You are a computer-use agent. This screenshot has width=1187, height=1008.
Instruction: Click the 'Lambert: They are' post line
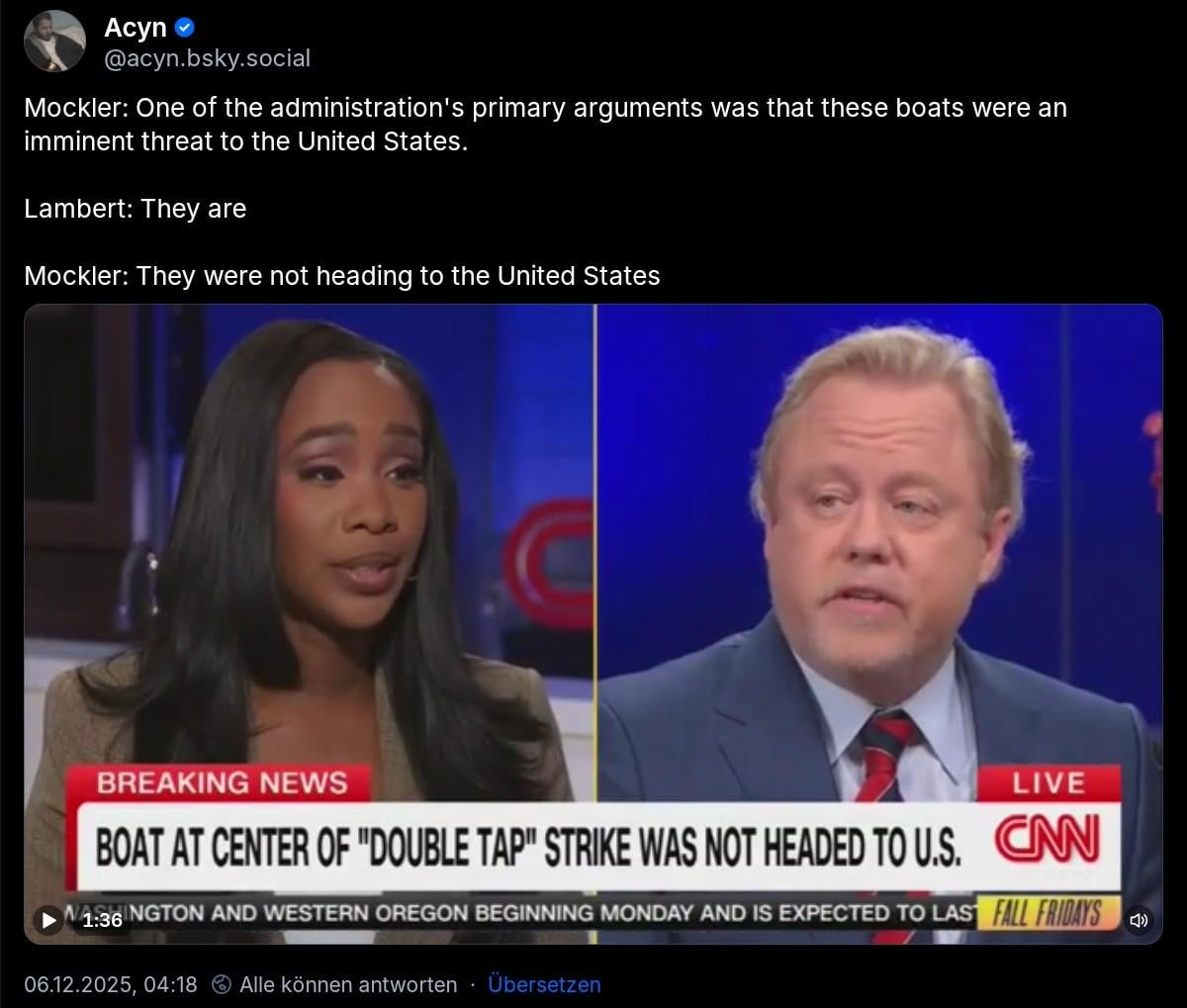pos(135,209)
